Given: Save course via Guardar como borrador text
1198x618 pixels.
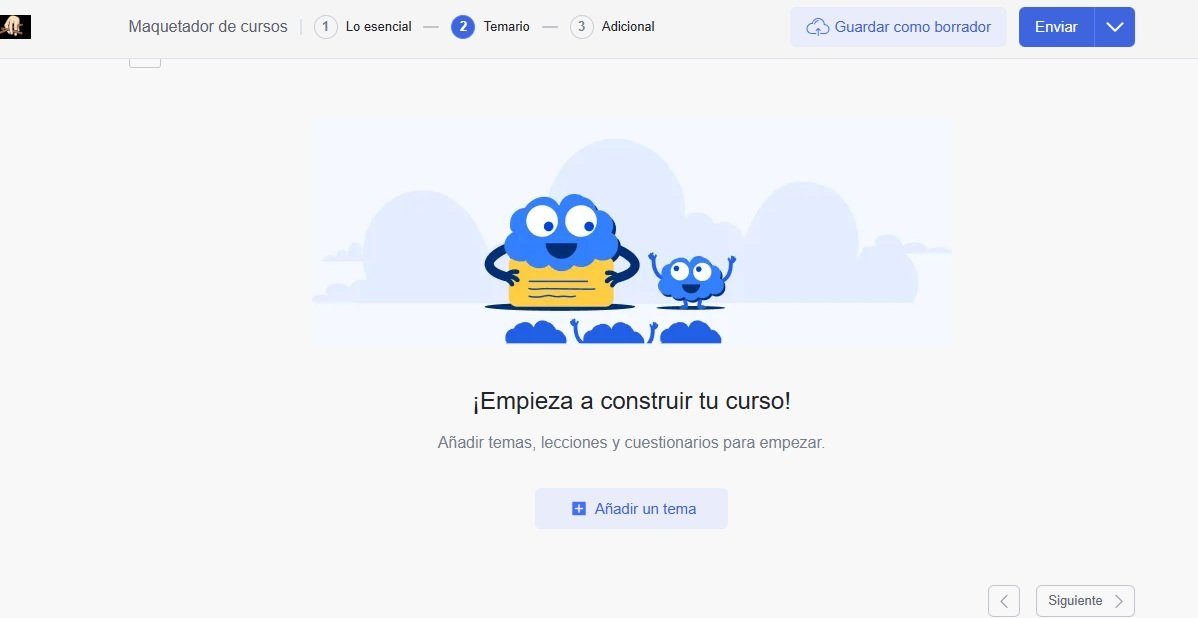Looking at the screenshot, I should click(x=913, y=27).
